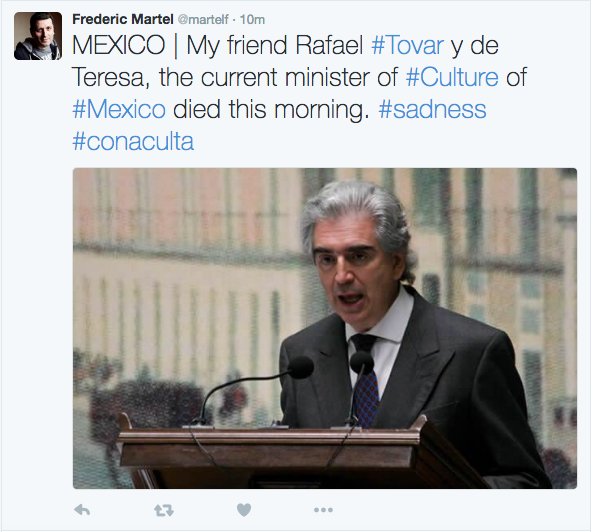Open the more options ellipsis menu
The width and height of the screenshot is (591, 532).
(323, 510)
